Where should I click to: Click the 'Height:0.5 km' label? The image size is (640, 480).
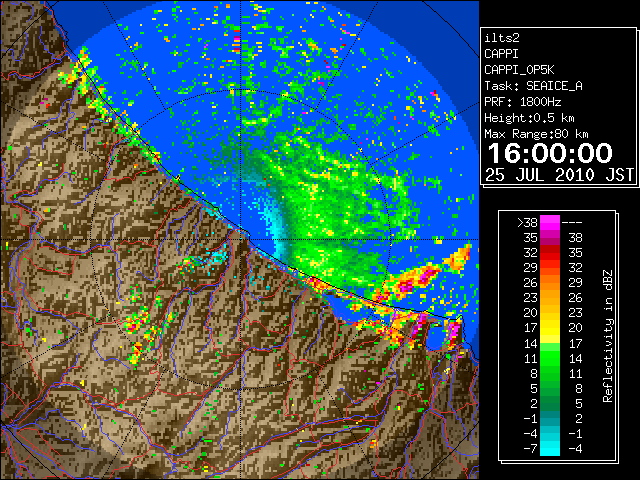529,118
